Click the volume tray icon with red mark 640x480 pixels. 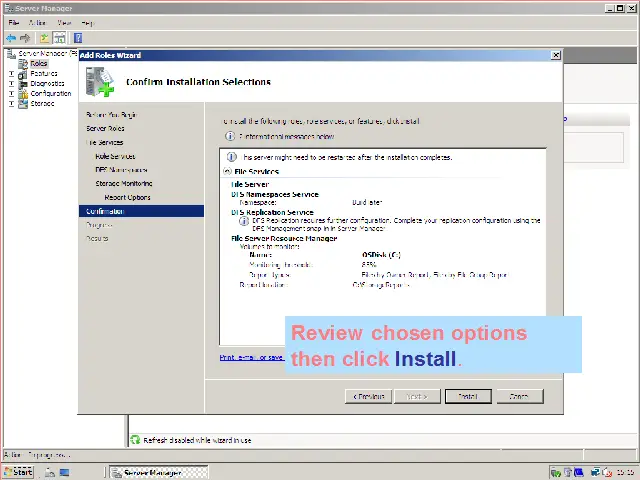607,473
